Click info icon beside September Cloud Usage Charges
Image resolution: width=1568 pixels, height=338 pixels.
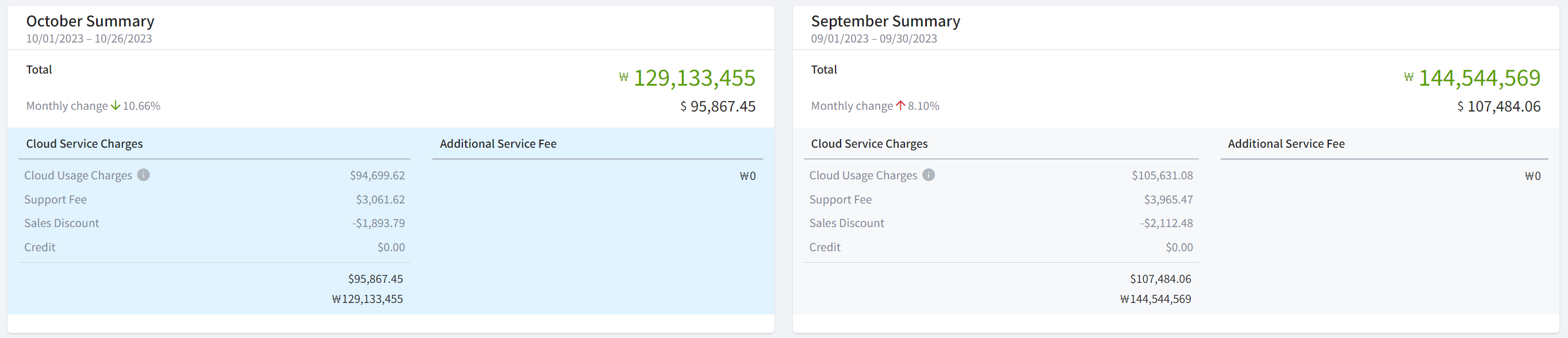pos(928,175)
